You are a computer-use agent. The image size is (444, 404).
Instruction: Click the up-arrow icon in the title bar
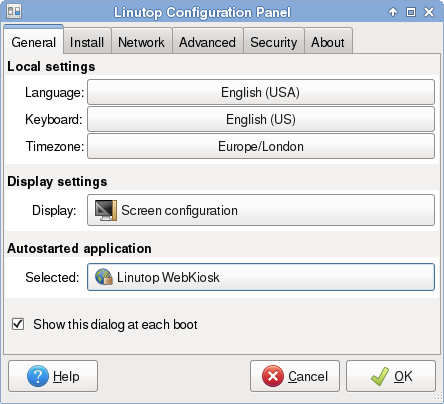pyautogui.click(x=393, y=12)
